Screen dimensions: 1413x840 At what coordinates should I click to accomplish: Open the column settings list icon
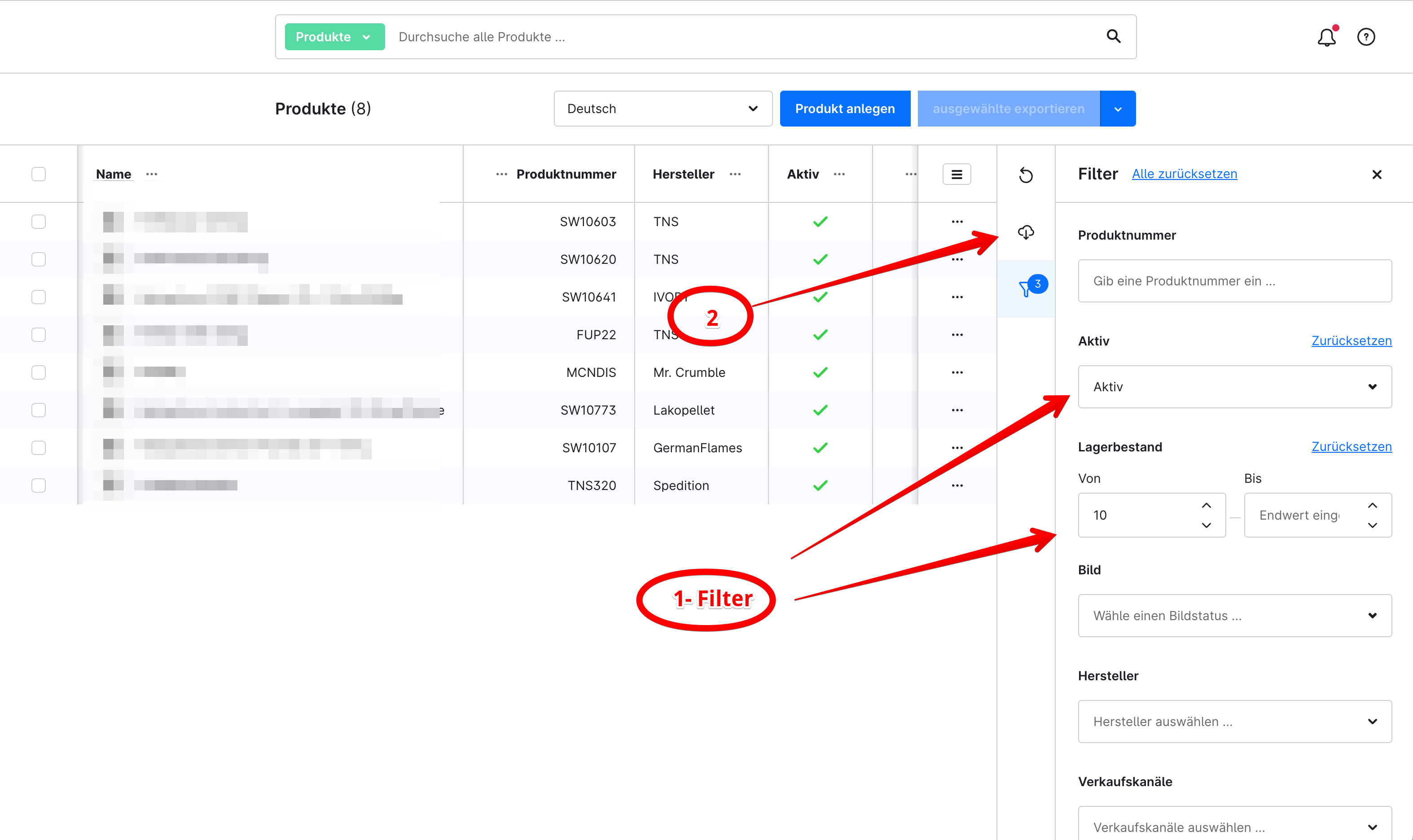click(957, 175)
